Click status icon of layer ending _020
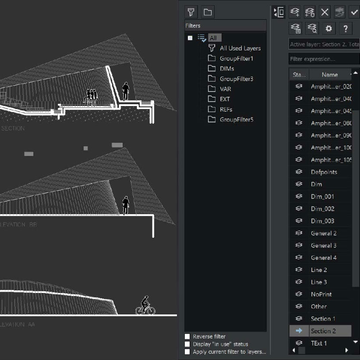 pyautogui.click(x=299, y=86)
